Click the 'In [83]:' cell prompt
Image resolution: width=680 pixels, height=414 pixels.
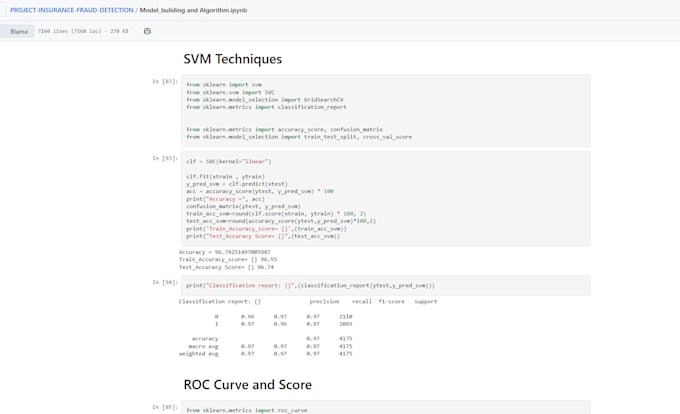(x=165, y=81)
